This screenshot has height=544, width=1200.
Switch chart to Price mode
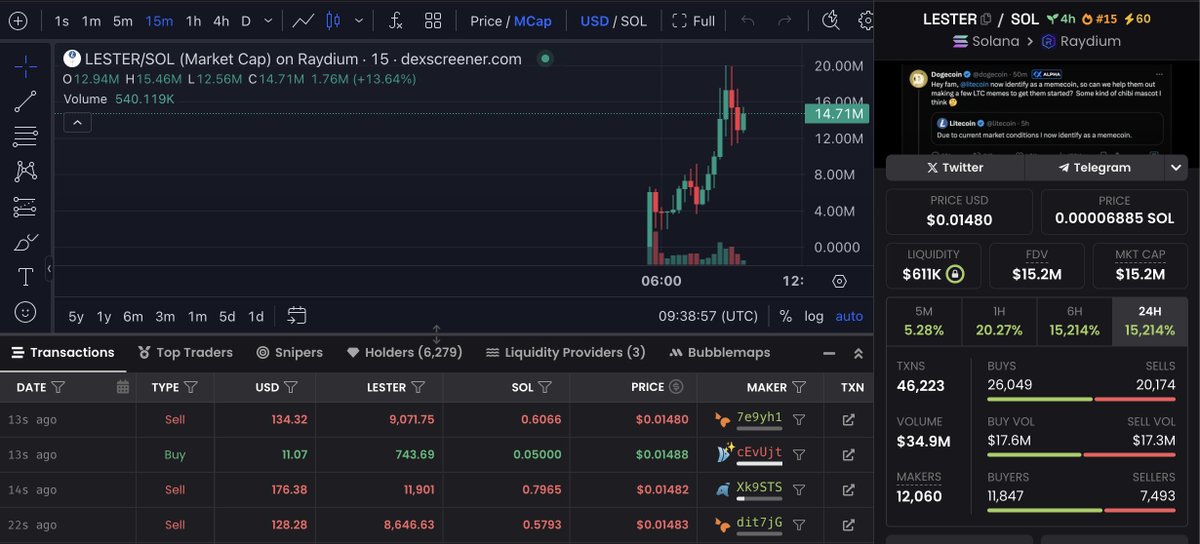pyautogui.click(x=486, y=20)
